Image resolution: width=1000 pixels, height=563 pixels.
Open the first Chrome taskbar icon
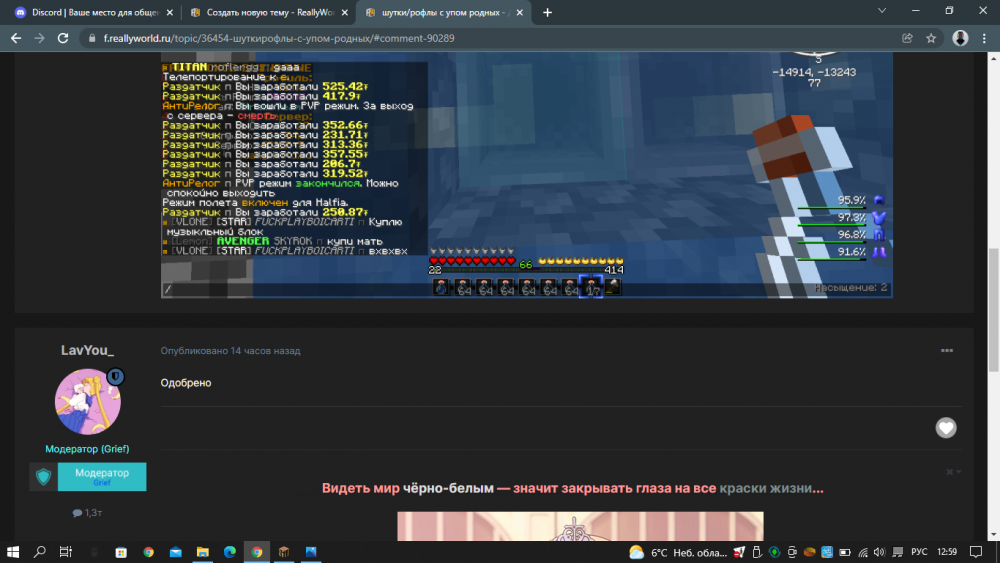click(149, 552)
